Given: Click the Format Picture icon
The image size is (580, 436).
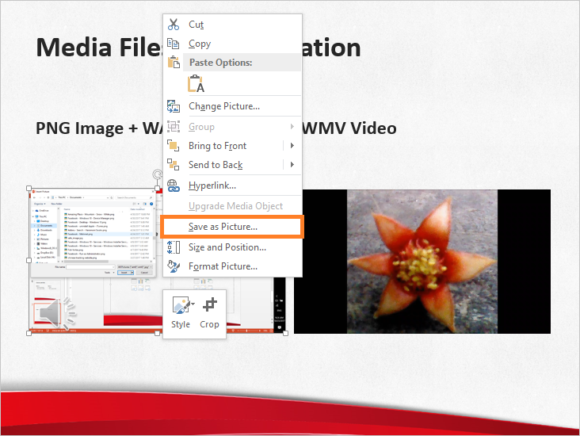Looking at the screenshot, I should 173,266.
